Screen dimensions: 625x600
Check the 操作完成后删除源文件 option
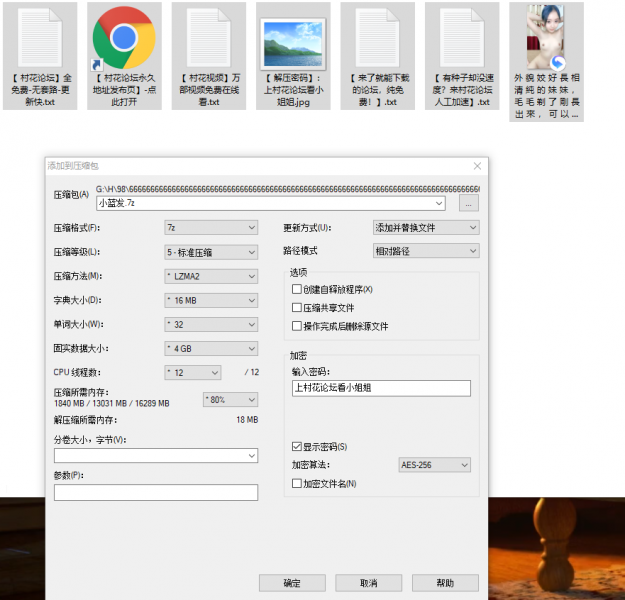pos(297,326)
